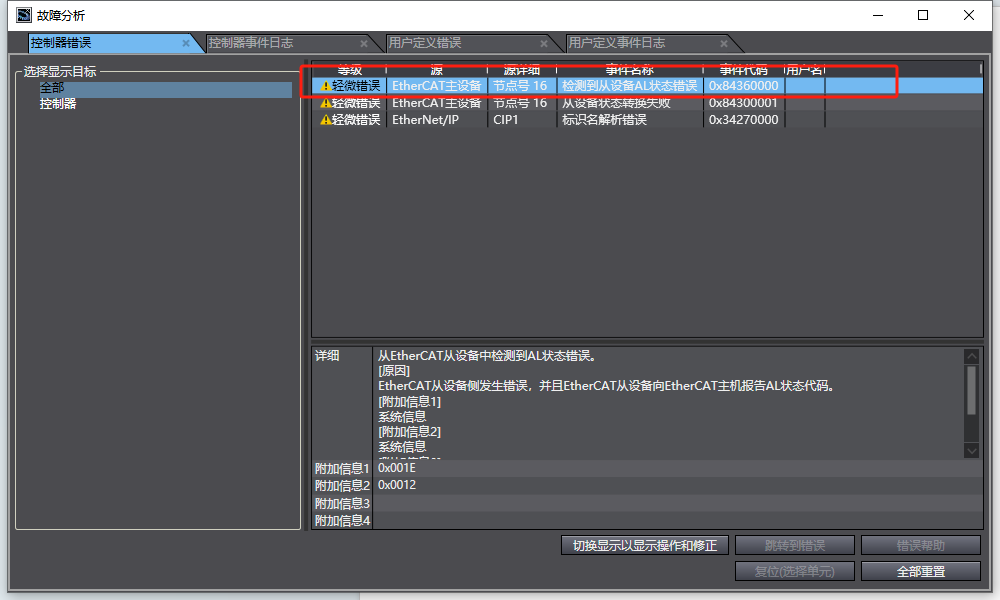1000x600 pixels.
Task: Click the empty 附加信息4 value field
Action: [679, 520]
